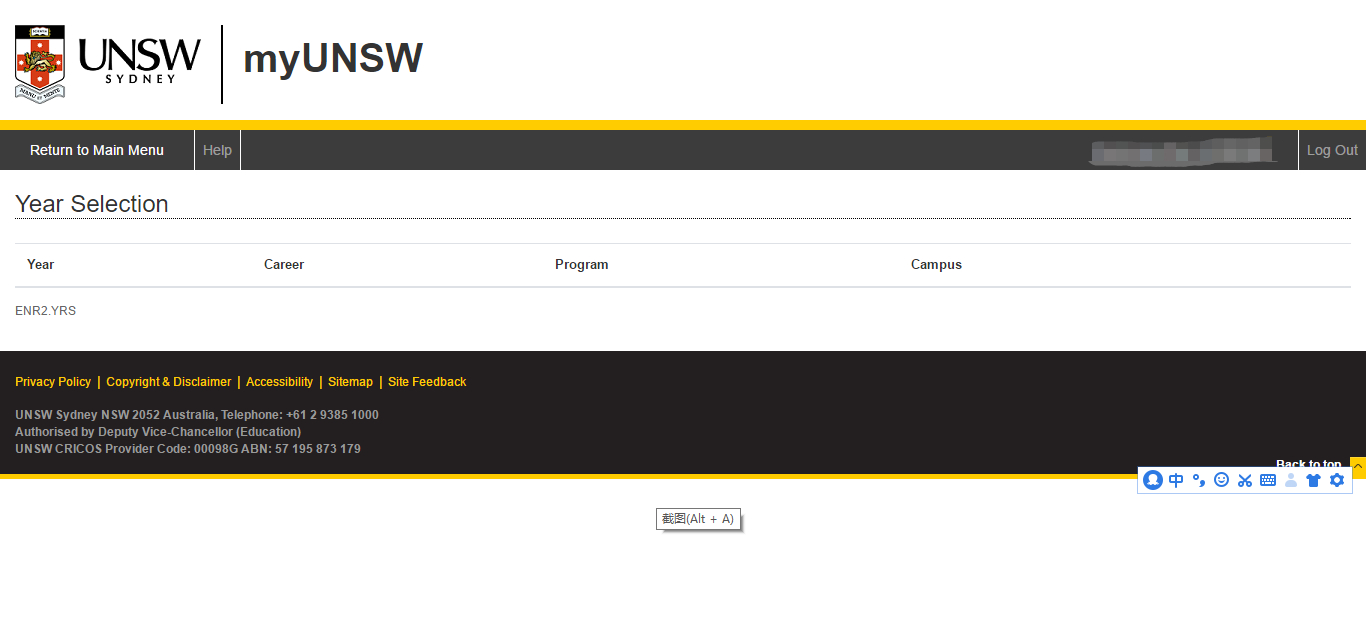Click the Campus column header

936,265
